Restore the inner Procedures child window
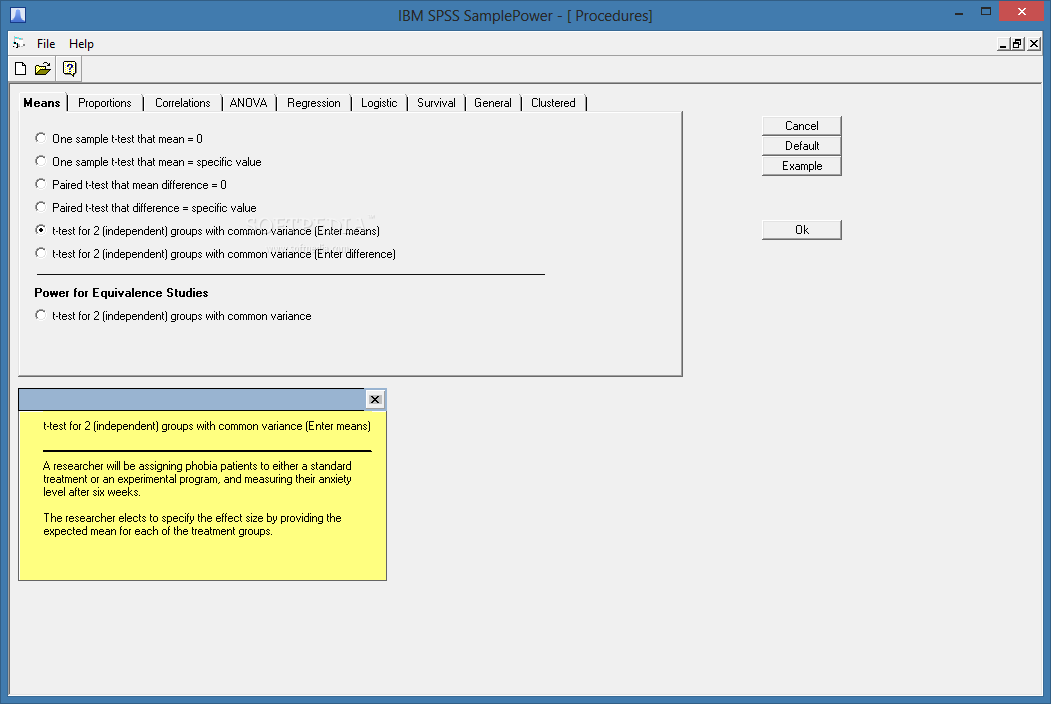The width and height of the screenshot is (1051, 704). tap(1017, 44)
